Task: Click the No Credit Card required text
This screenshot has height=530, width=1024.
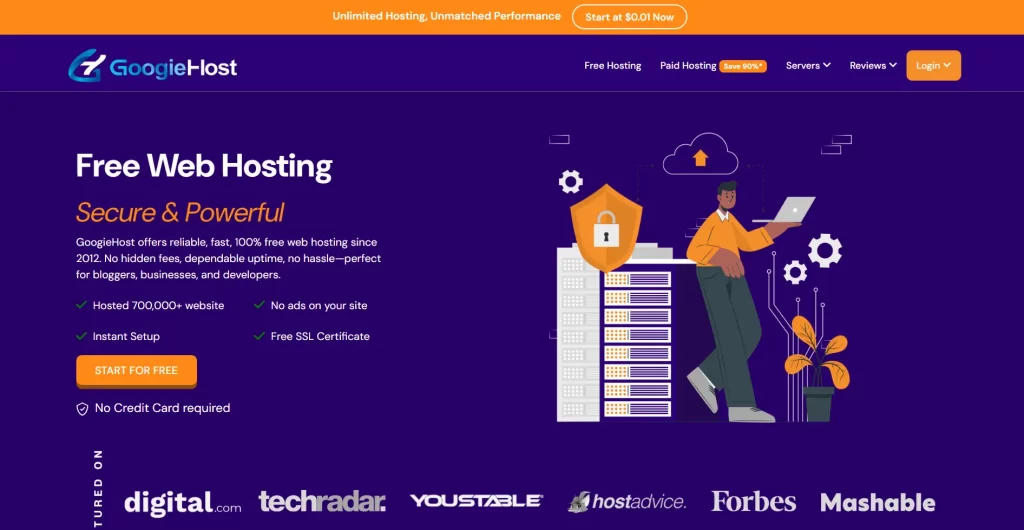Action: coord(163,408)
